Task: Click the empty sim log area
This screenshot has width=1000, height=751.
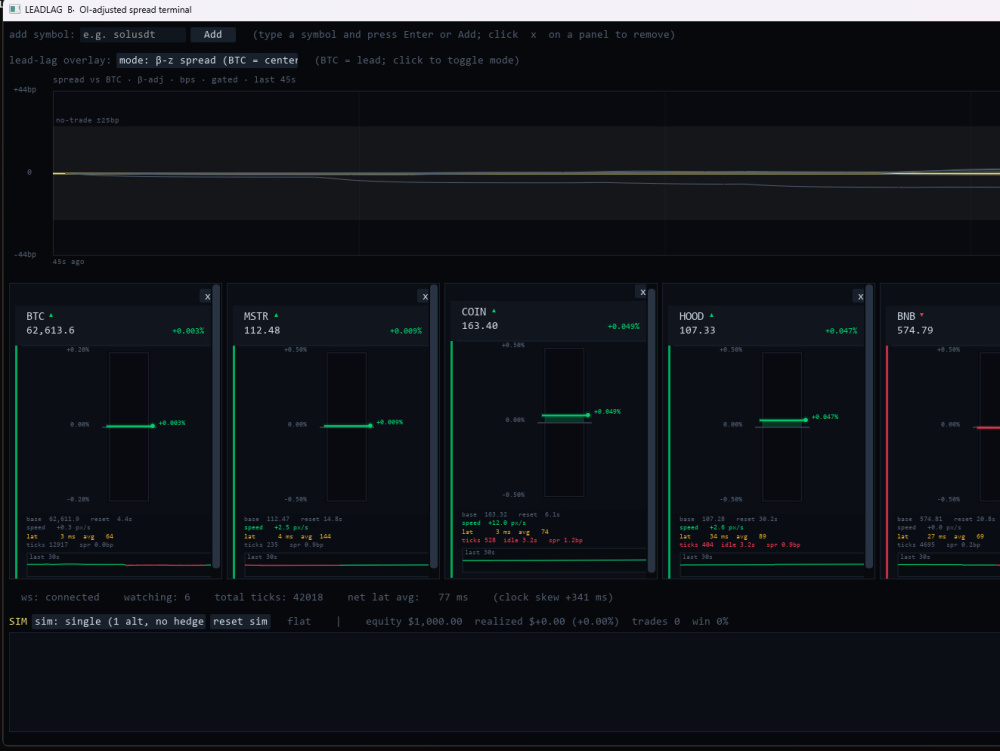Action: [x=504, y=682]
